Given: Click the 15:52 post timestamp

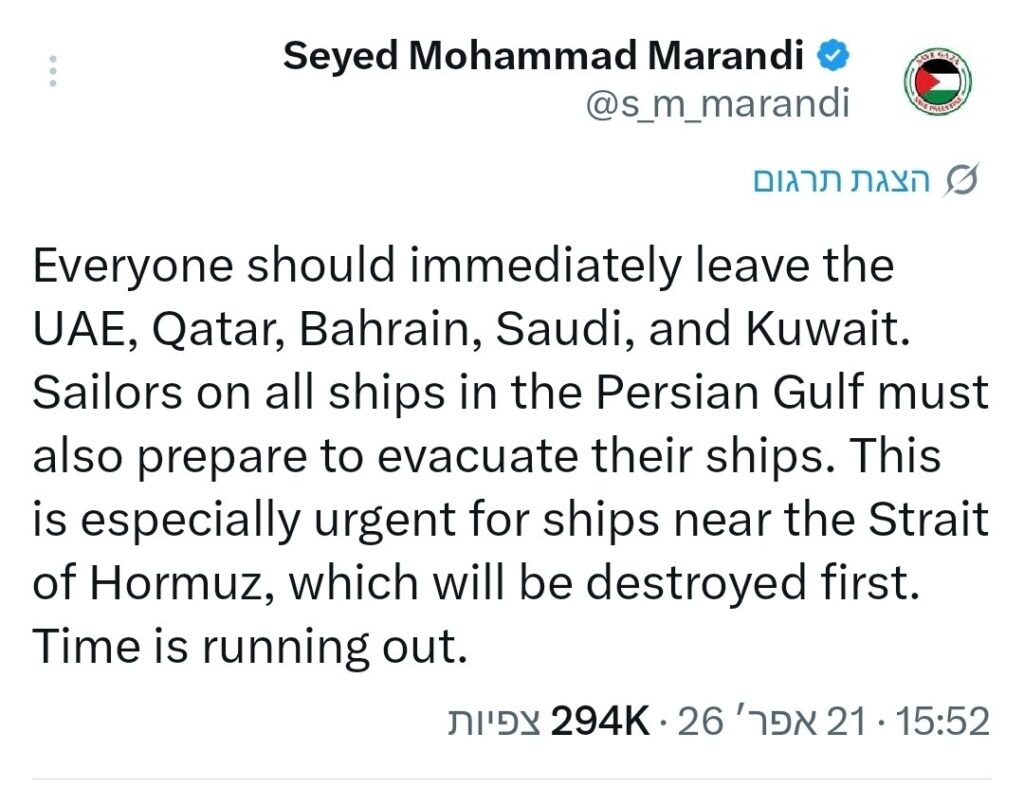Looking at the screenshot, I should coord(942,720).
